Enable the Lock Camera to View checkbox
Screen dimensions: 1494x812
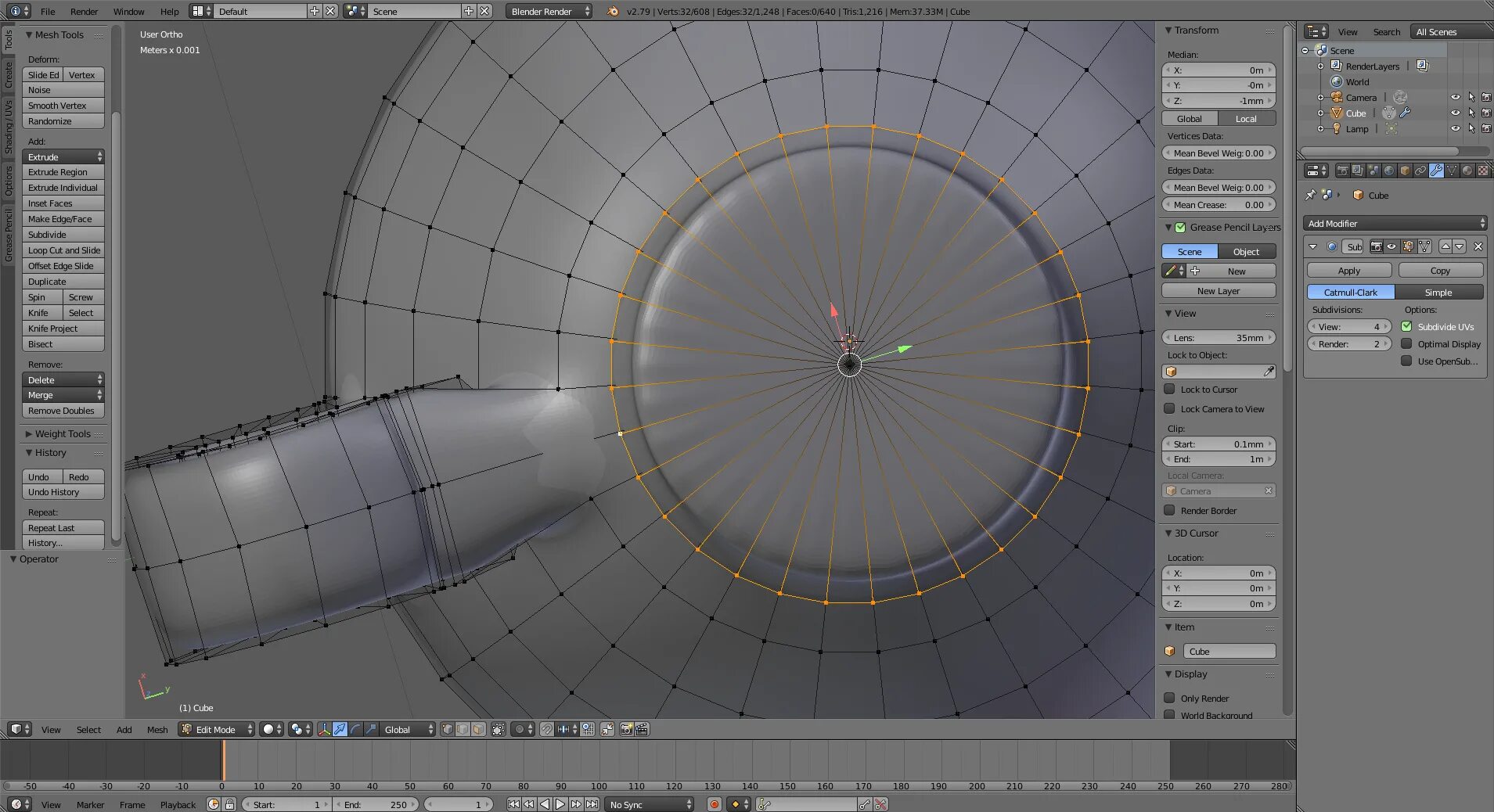click(x=1169, y=408)
